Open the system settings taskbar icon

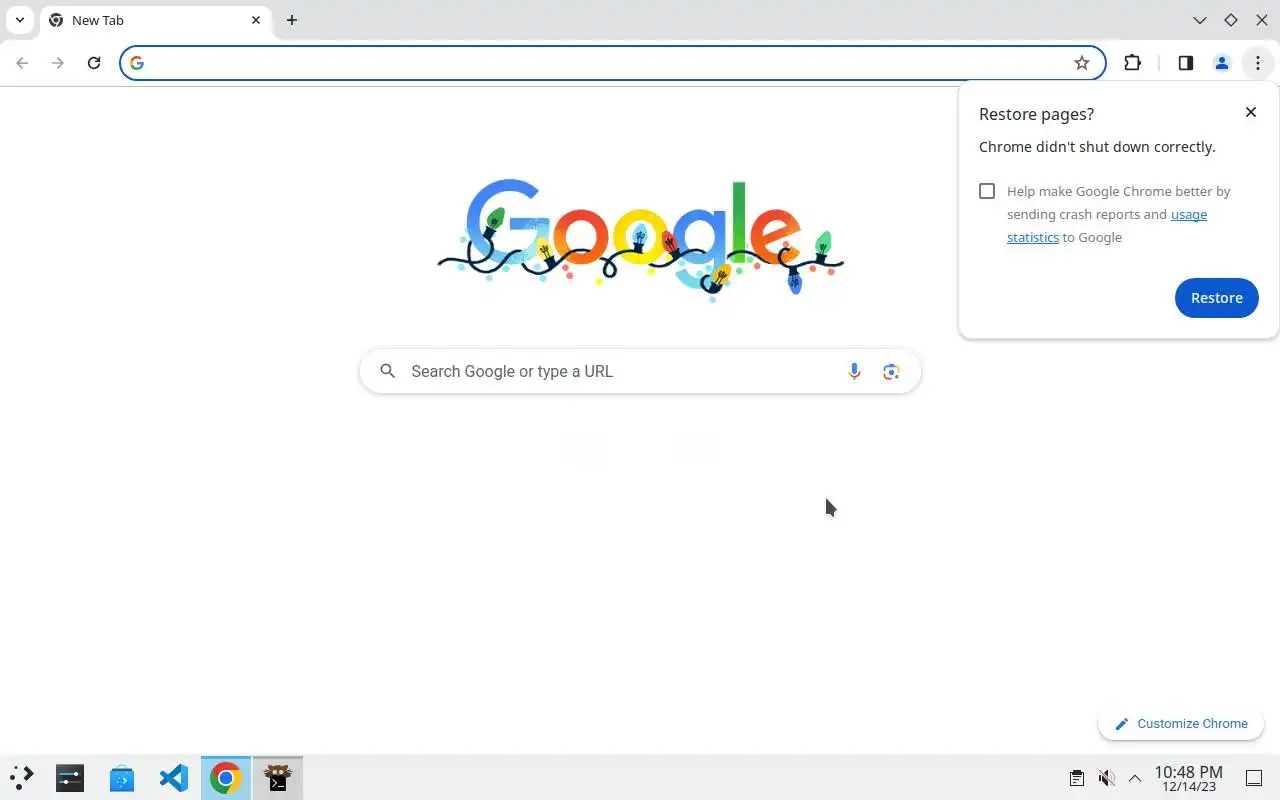(70, 777)
